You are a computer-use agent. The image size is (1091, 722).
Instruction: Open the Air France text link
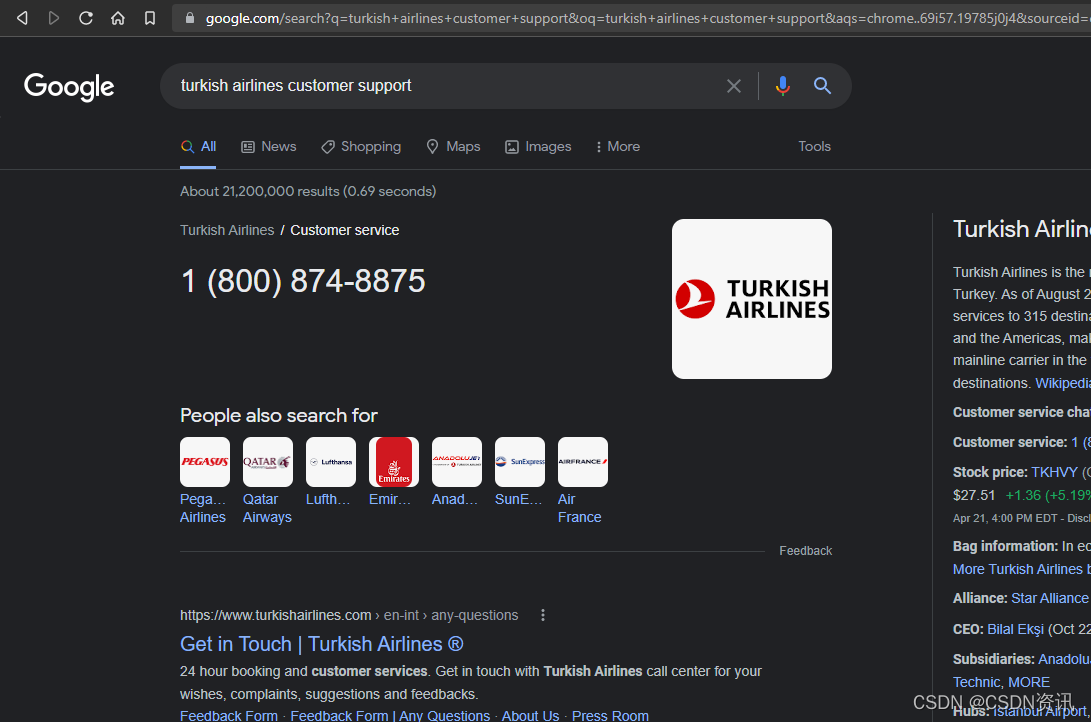(580, 508)
